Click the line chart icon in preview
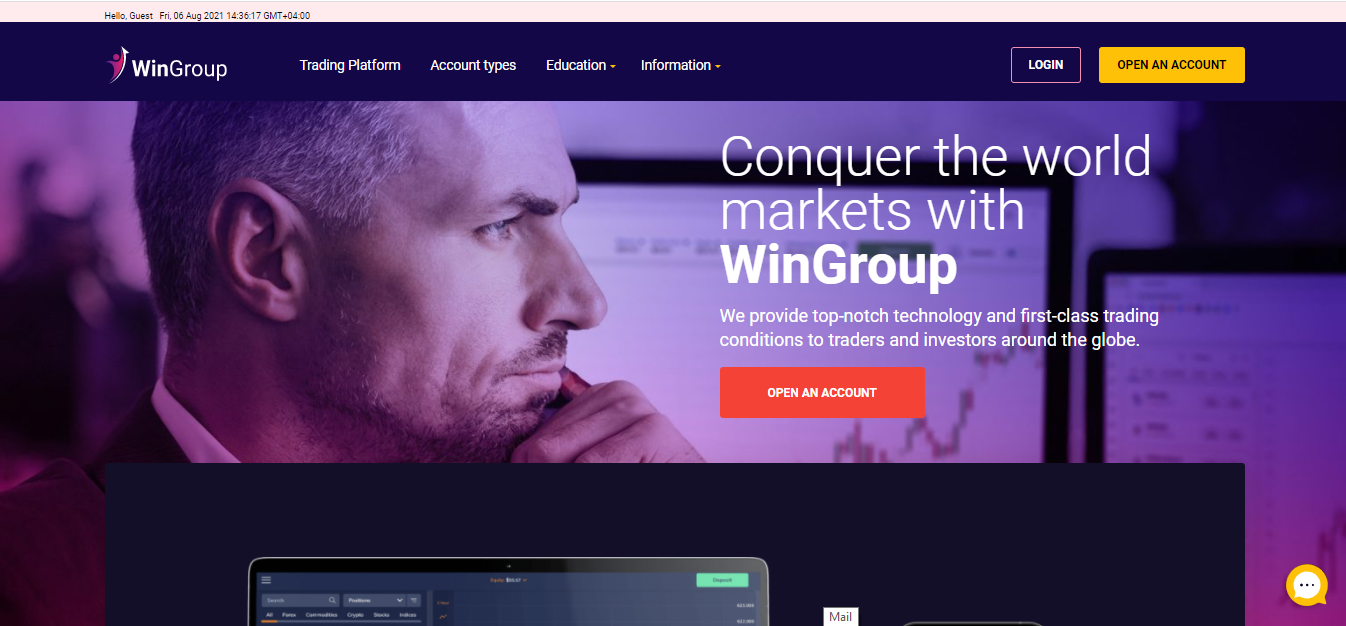This screenshot has width=1346, height=626. point(443,616)
